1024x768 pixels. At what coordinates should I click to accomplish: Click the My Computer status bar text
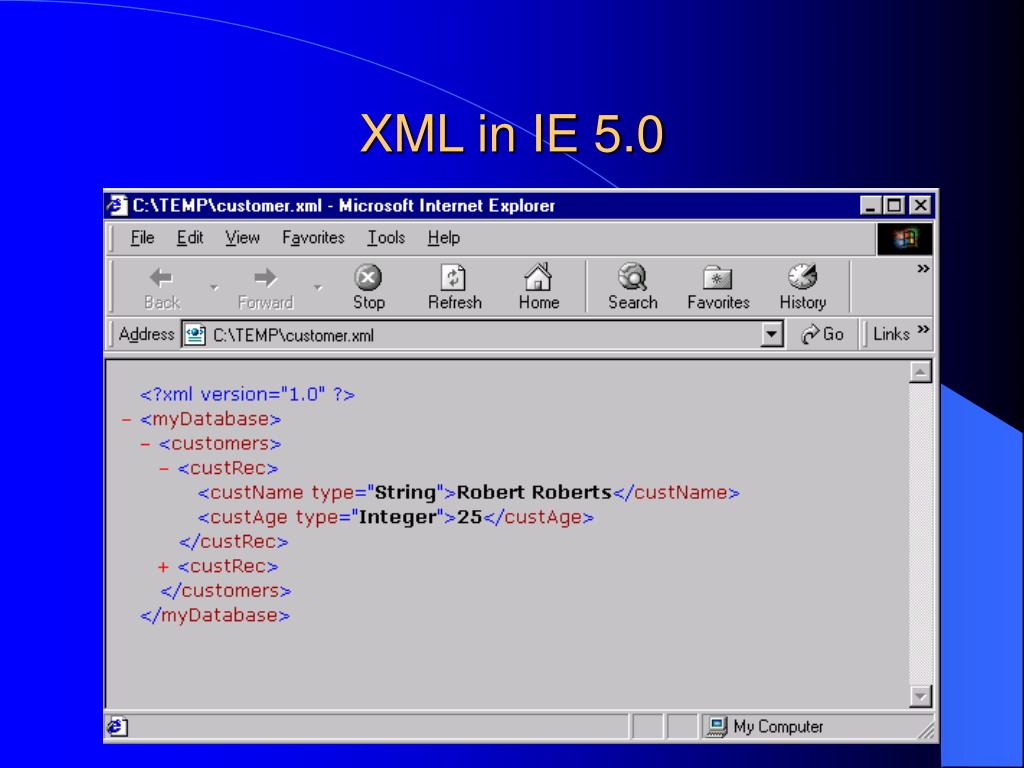778,727
